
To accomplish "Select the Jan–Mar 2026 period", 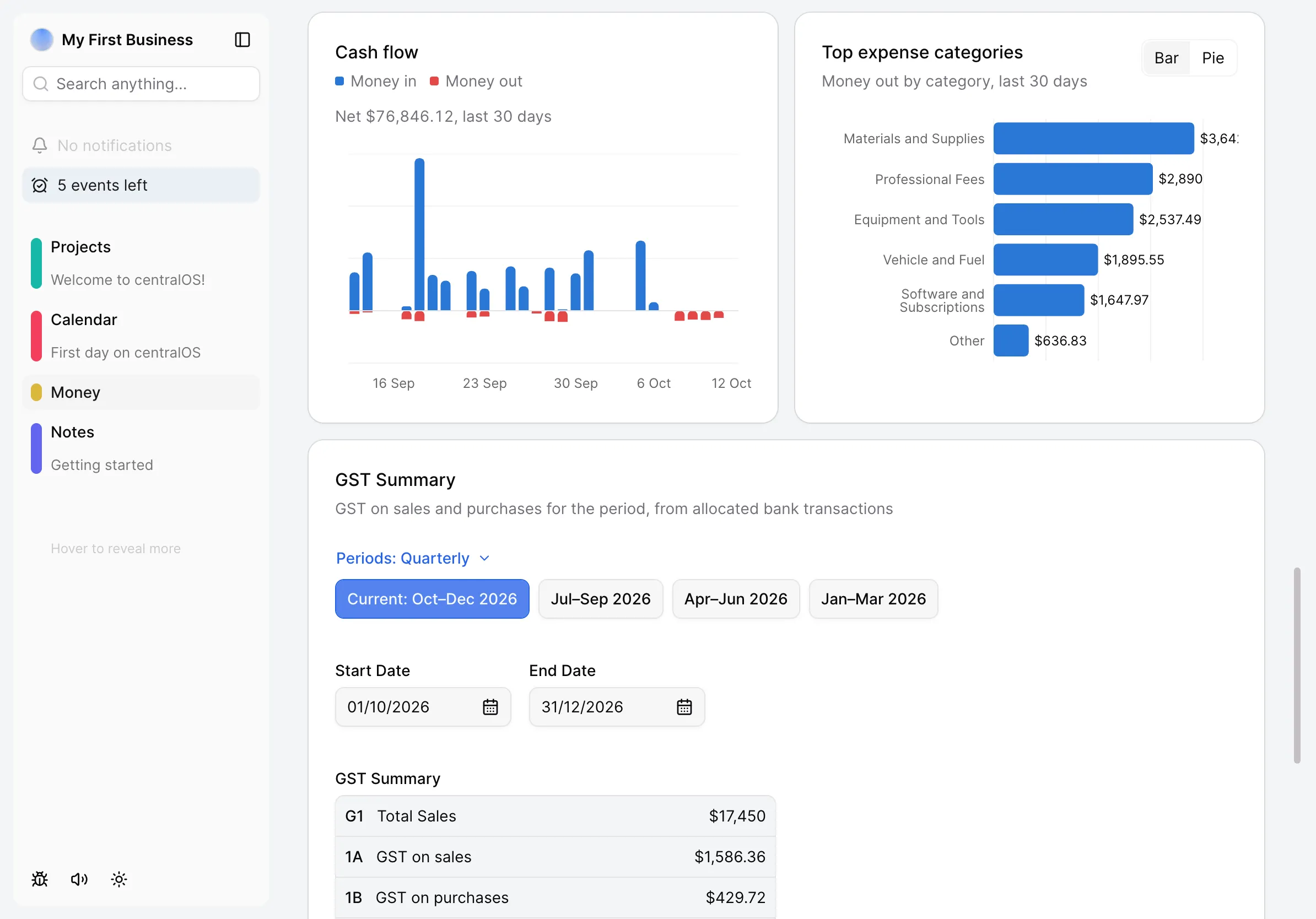I will tap(873, 599).
